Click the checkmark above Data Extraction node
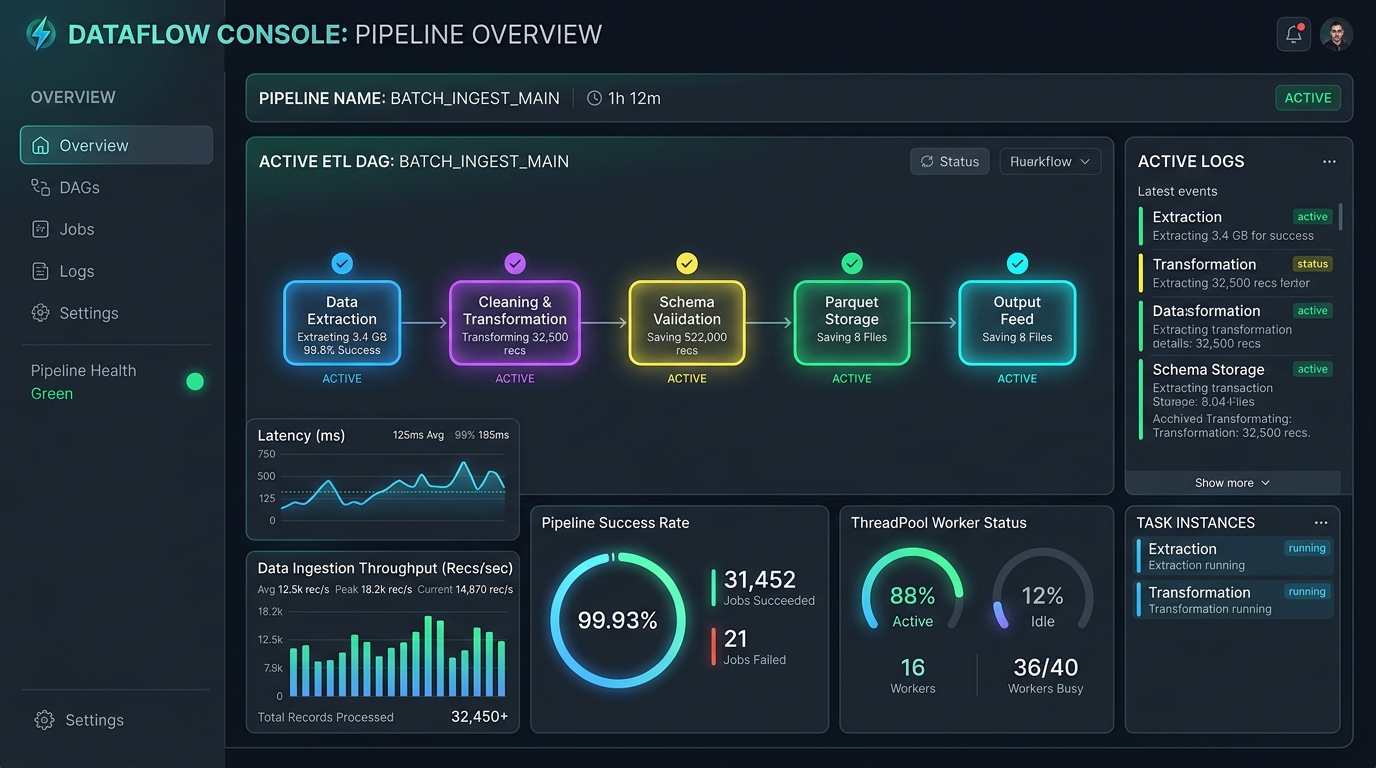The image size is (1376, 768). 342,263
